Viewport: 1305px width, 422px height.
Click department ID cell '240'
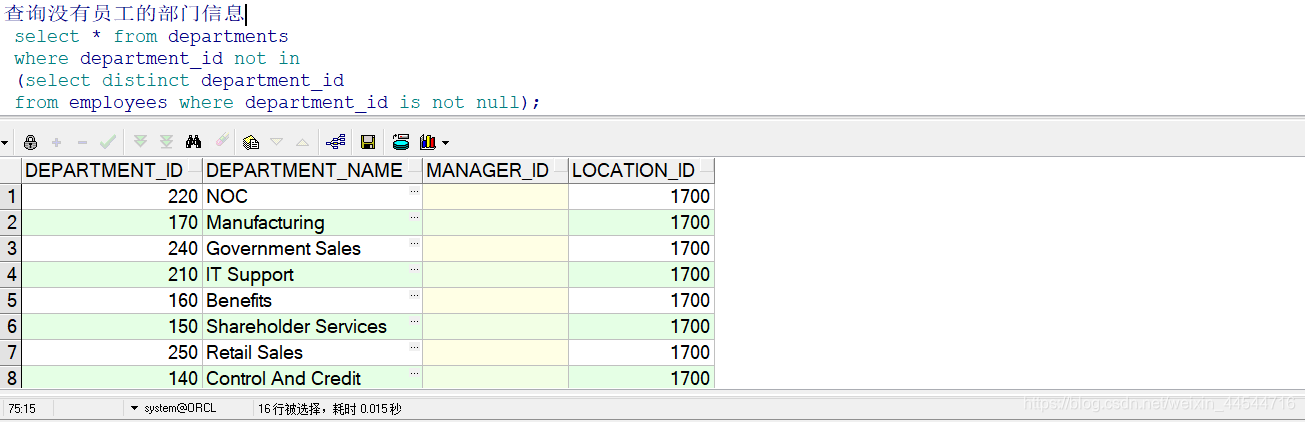[x=112, y=248]
